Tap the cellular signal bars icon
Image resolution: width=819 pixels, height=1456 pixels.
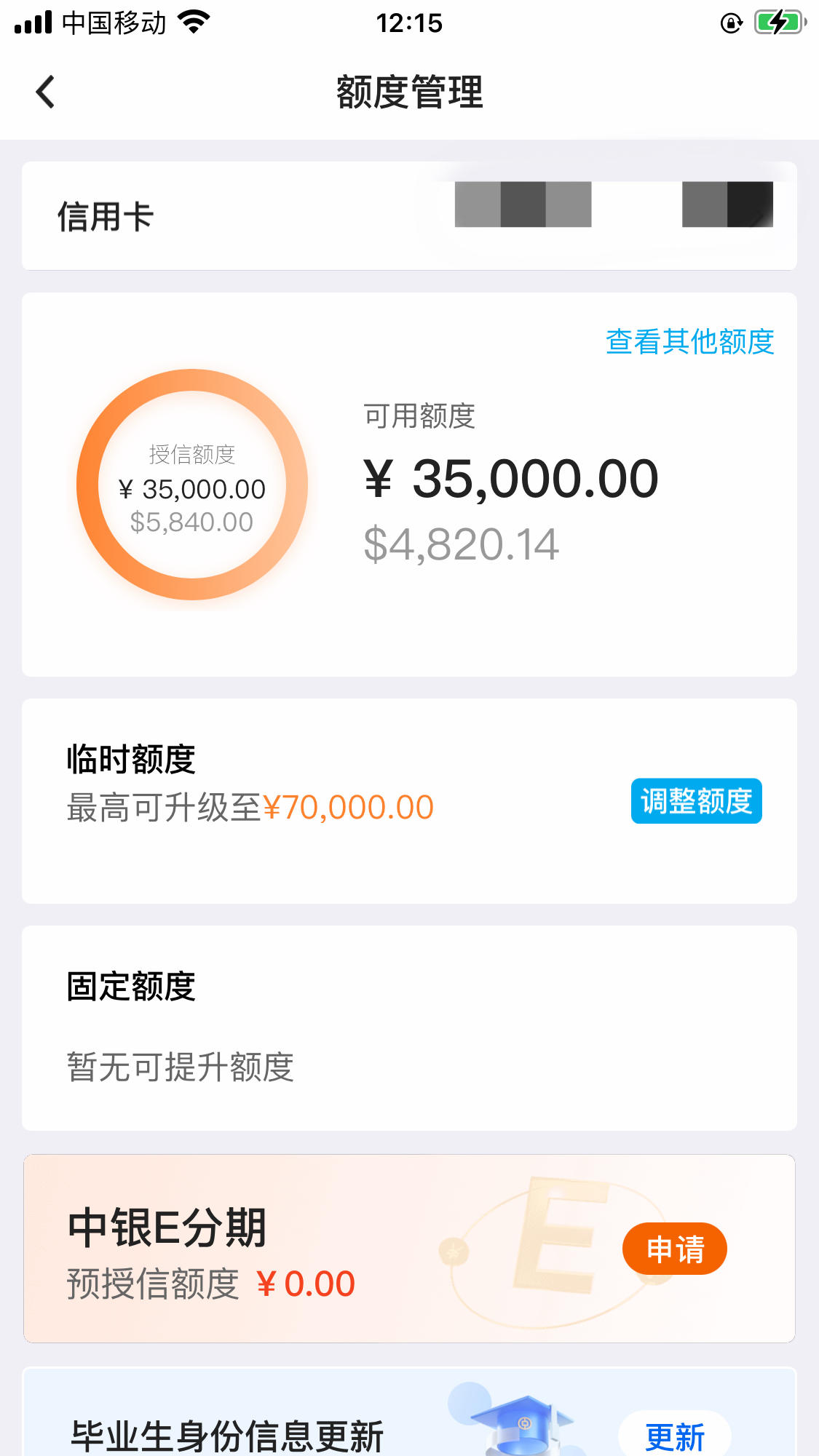[x=33, y=23]
